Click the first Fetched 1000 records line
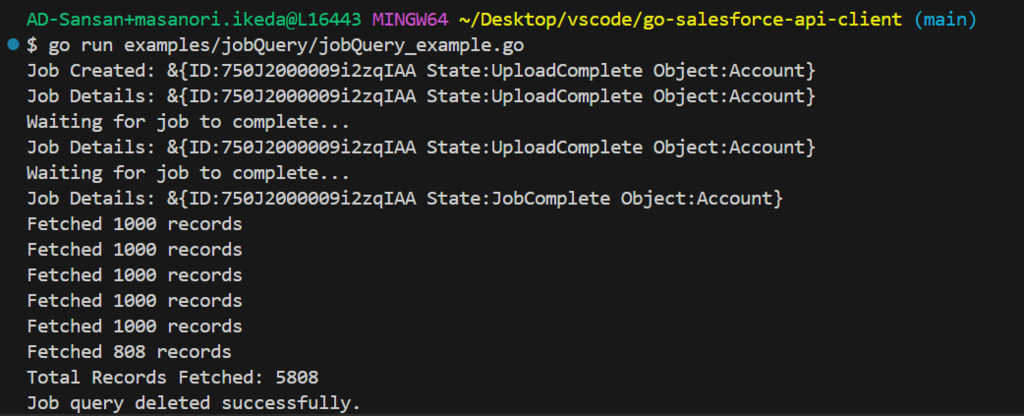 pos(135,224)
